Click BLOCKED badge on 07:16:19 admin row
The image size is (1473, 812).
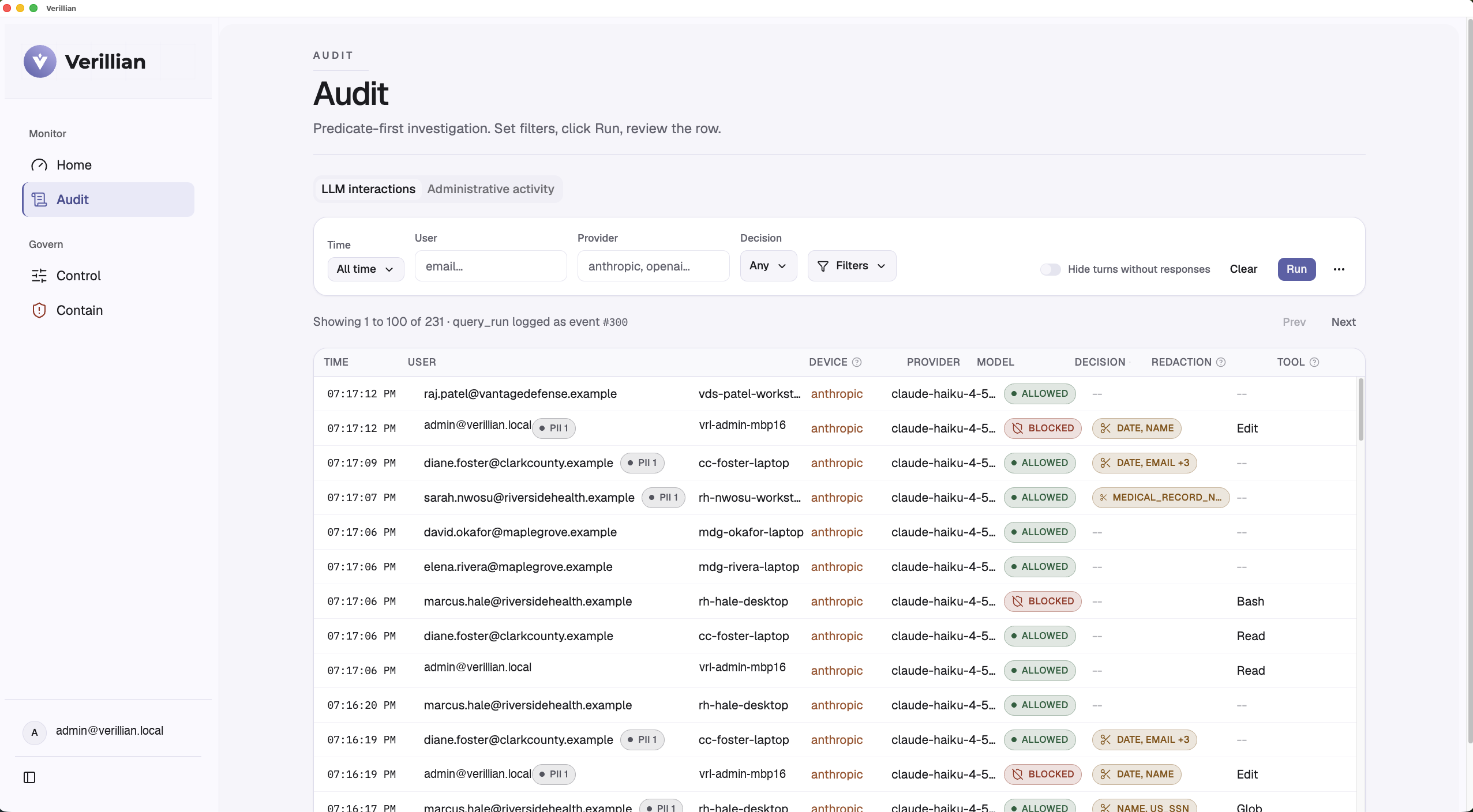(1043, 775)
